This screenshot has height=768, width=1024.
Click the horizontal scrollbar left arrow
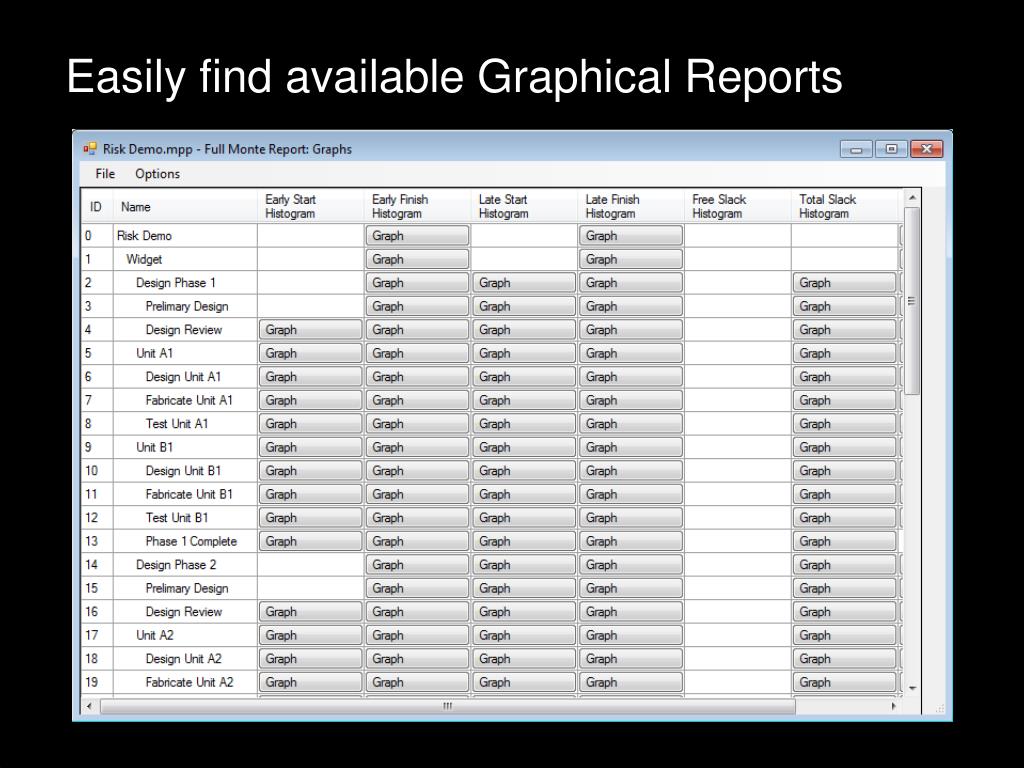click(x=89, y=706)
